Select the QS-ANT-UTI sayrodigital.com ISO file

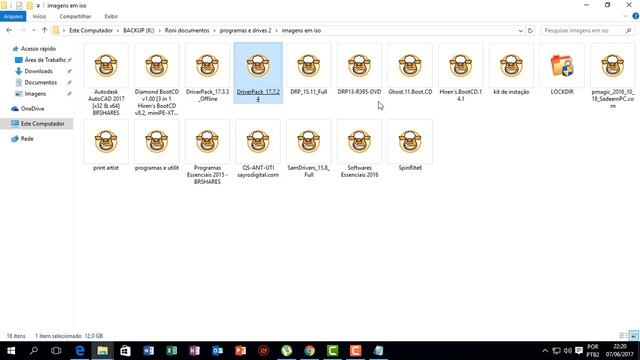tap(258, 149)
